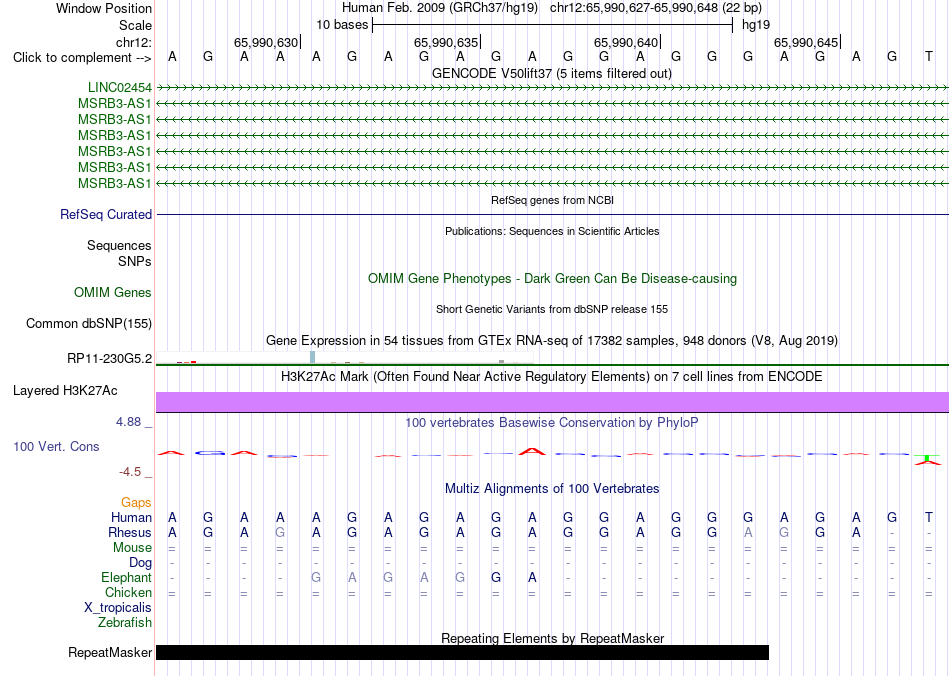Open 'RefSeq genes from NCBI' track title
Image resolution: width=950 pixels, height=676 pixels.
point(552,200)
